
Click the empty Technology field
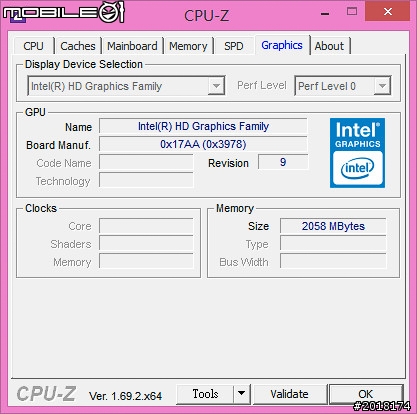coord(146,181)
